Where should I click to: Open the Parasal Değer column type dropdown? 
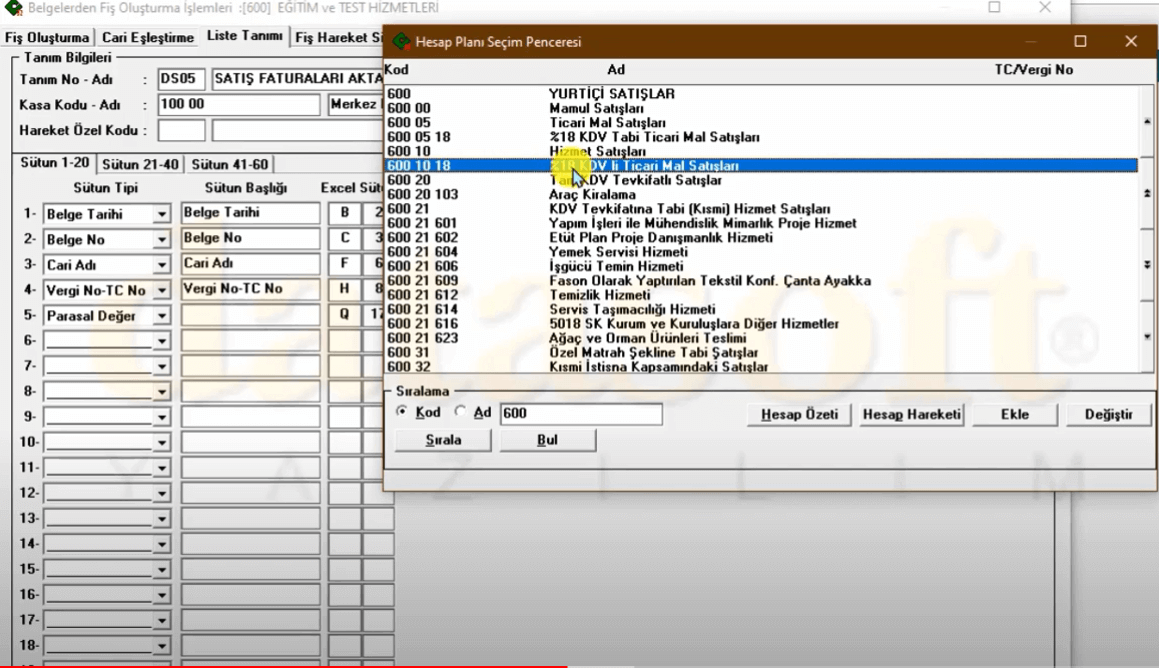[161, 316]
